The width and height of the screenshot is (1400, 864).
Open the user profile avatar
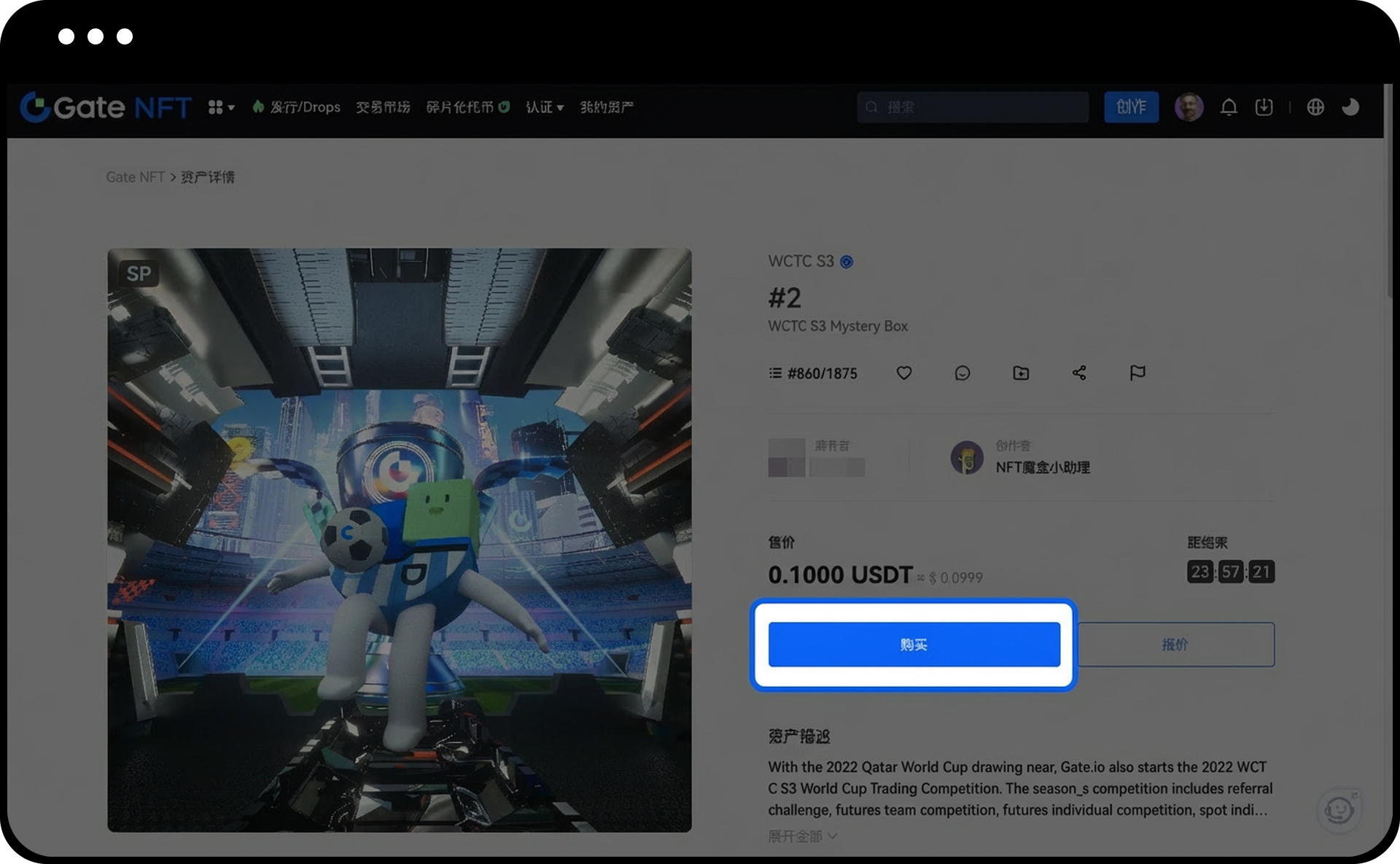coord(1189,107)
